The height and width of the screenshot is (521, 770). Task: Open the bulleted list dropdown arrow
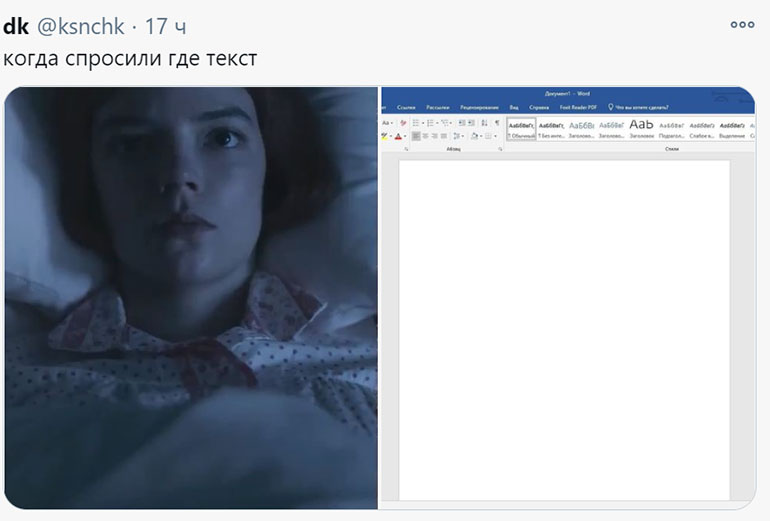(x=423, y=123)
